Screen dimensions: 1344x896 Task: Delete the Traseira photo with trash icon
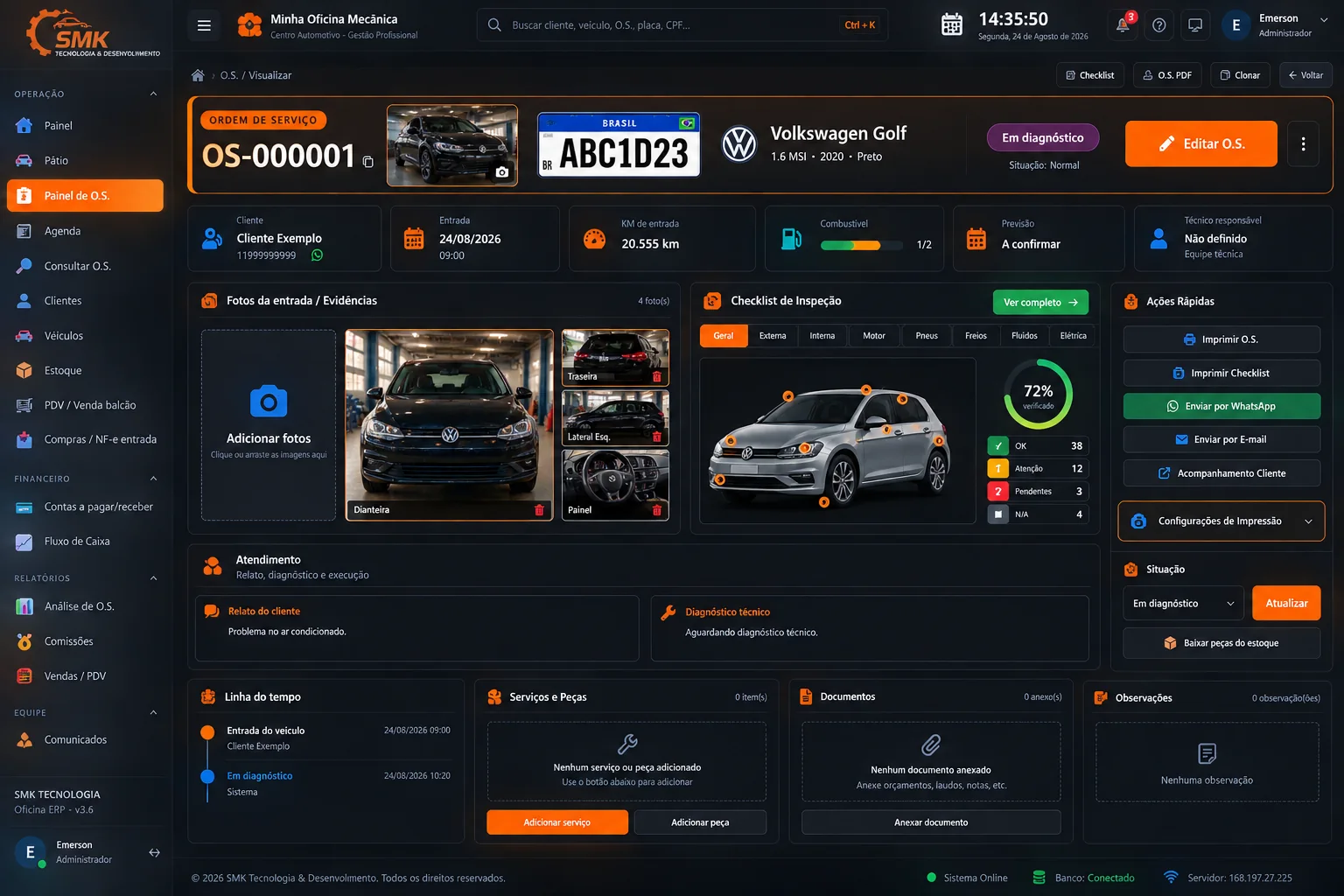tap(657, 376)
